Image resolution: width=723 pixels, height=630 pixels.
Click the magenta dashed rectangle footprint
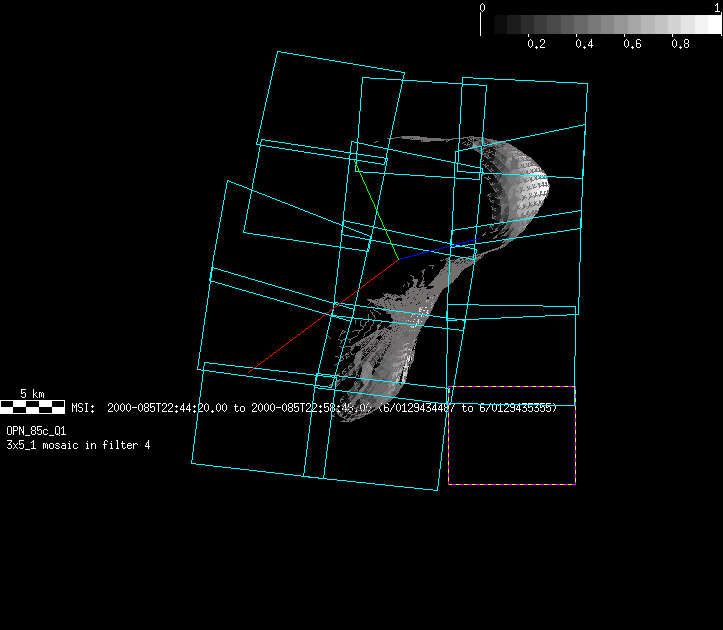point(511,435)
